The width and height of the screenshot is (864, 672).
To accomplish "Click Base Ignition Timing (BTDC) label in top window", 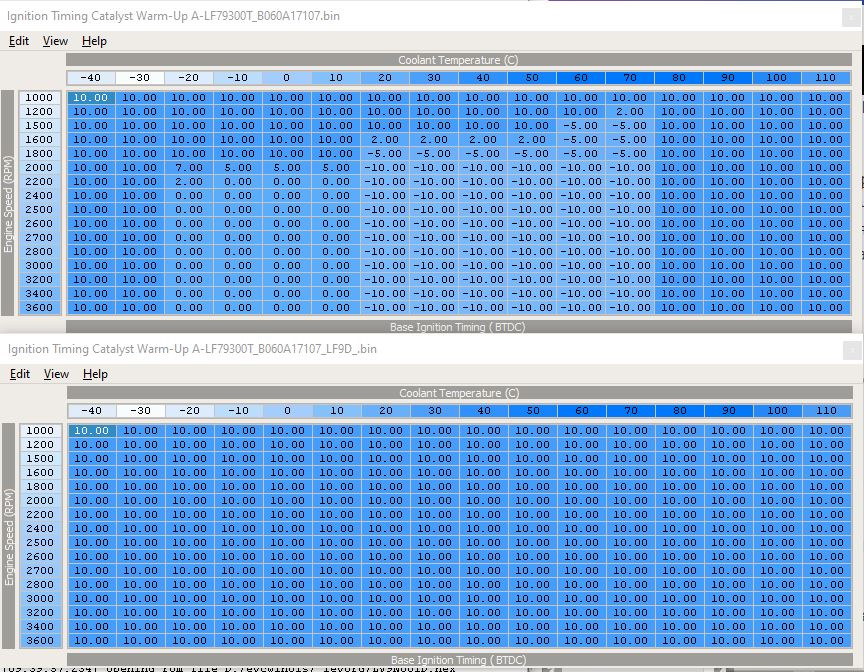I will click(x=458, y=327).
